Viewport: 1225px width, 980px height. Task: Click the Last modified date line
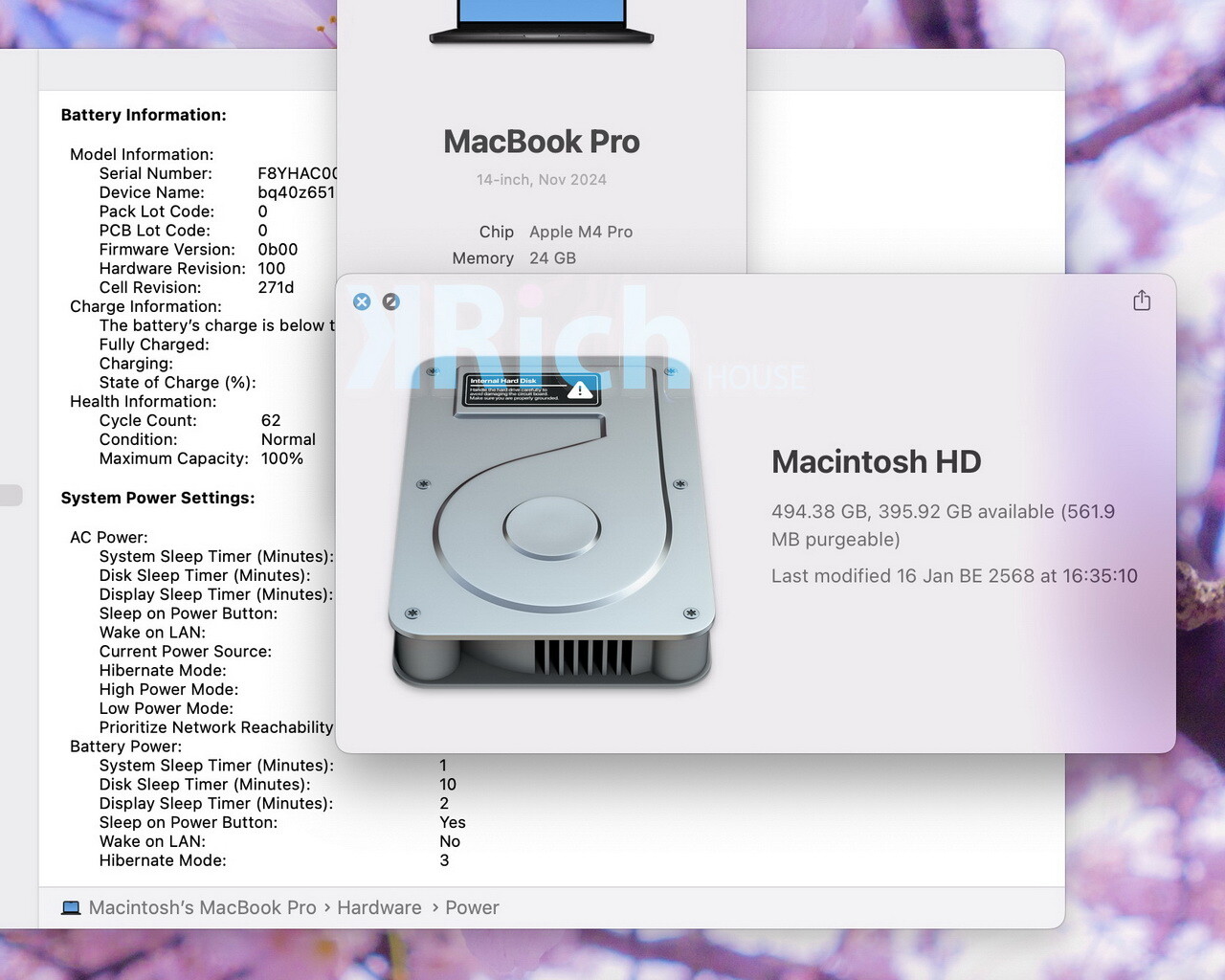pyautogui.click(x=954, y=576)
